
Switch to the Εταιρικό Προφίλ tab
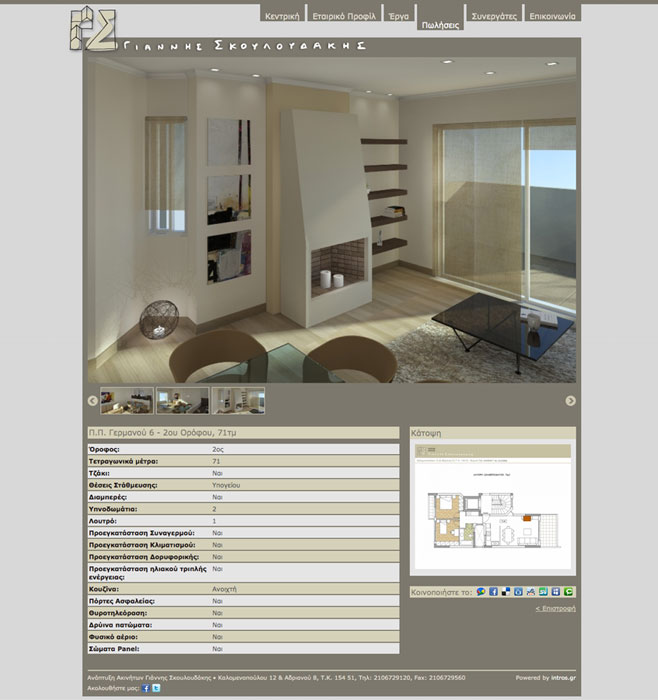(344, 17)
